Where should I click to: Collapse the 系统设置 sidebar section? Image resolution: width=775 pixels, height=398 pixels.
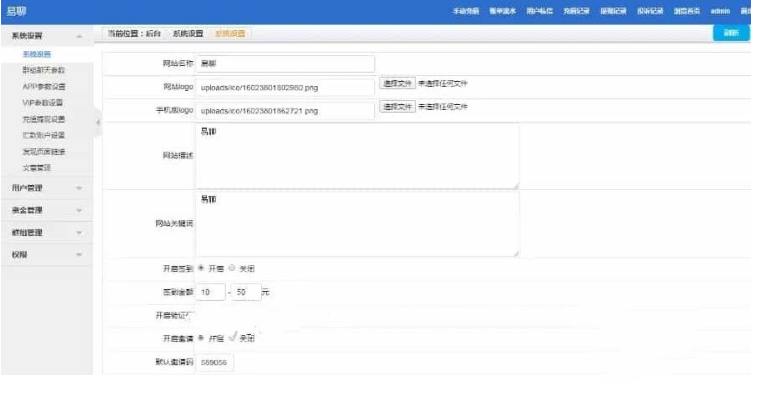(47, 36)
